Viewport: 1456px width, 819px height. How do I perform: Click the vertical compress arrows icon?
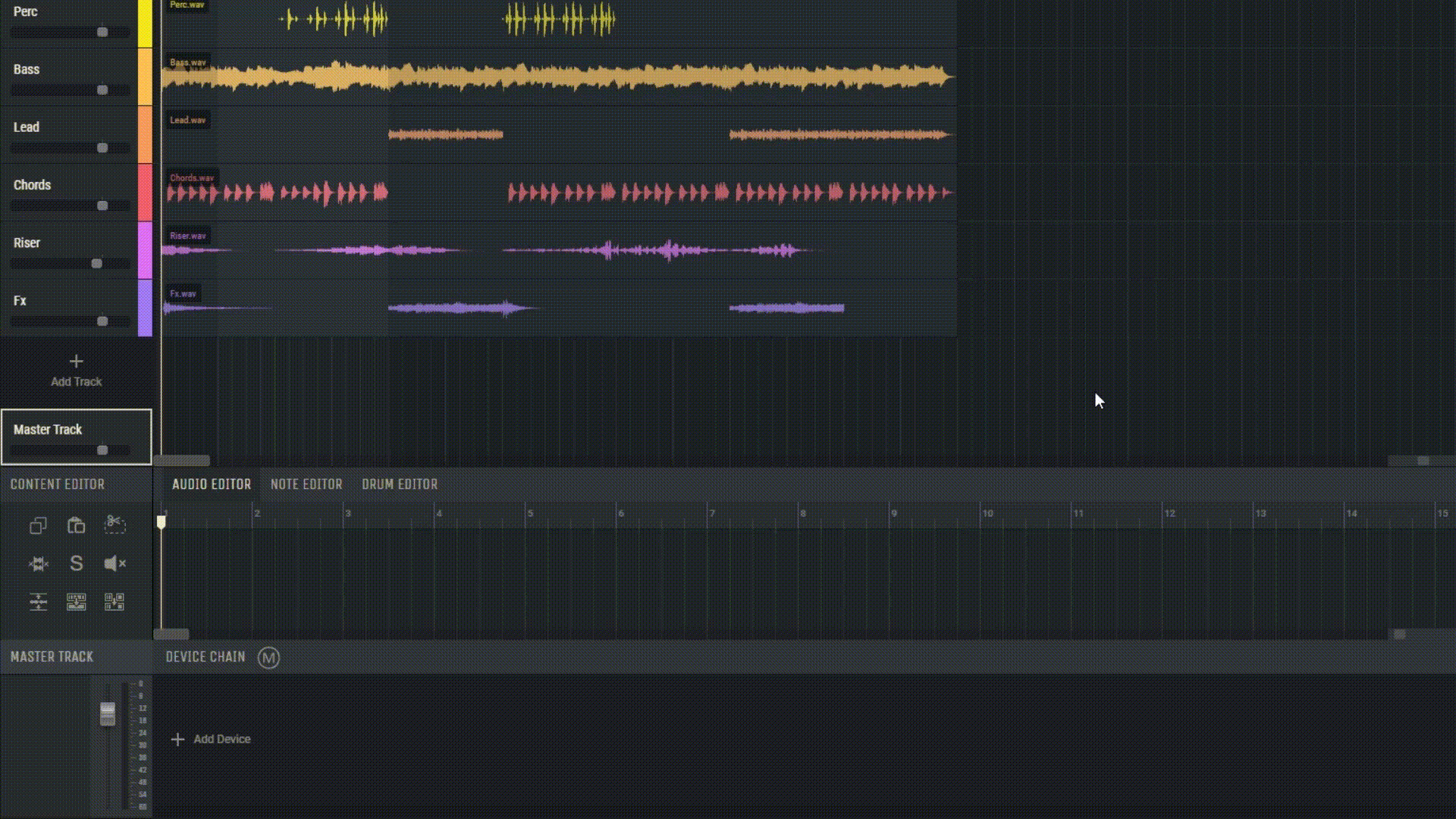point(38,602)
